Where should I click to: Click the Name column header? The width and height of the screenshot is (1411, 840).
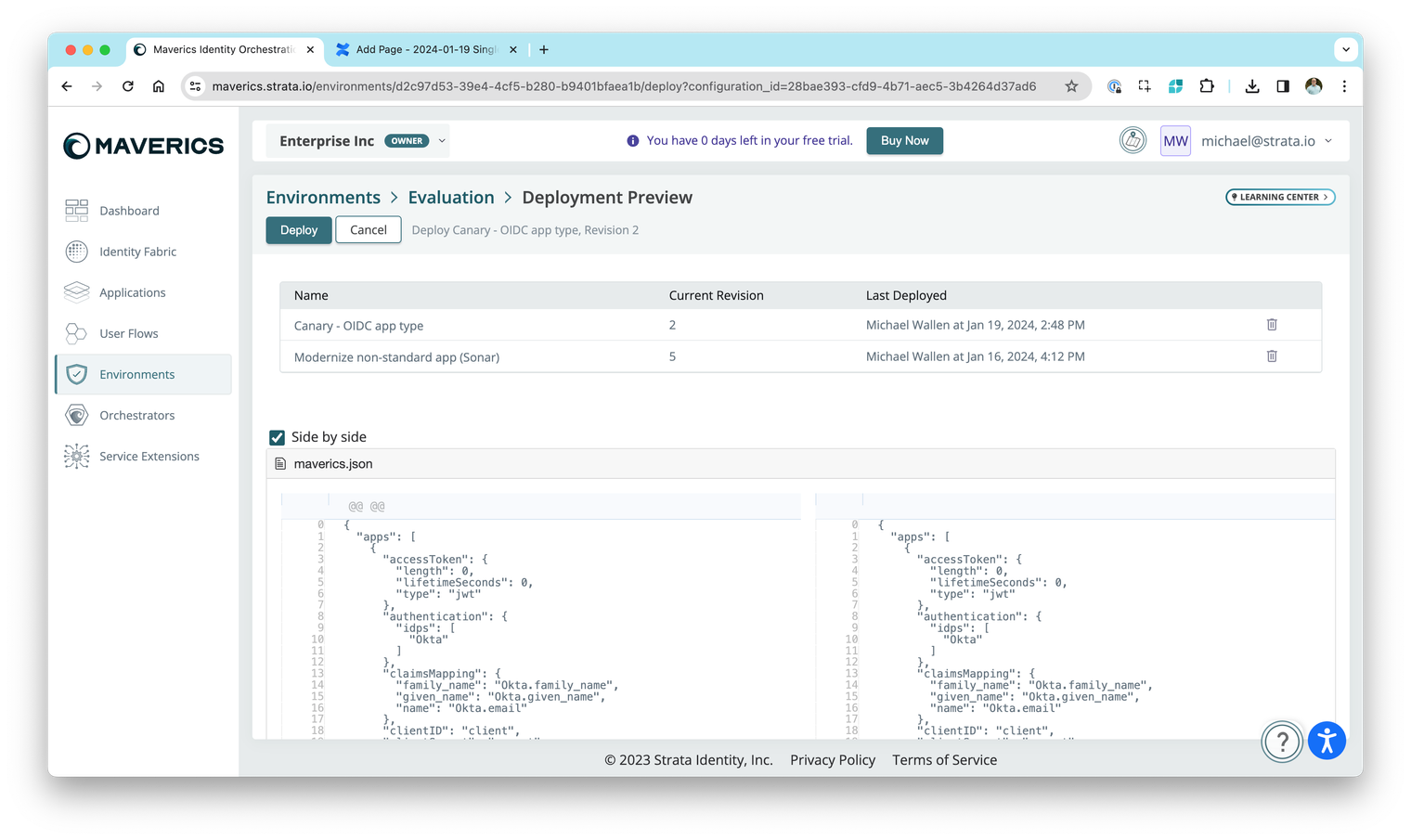click(x=311, y=295)
